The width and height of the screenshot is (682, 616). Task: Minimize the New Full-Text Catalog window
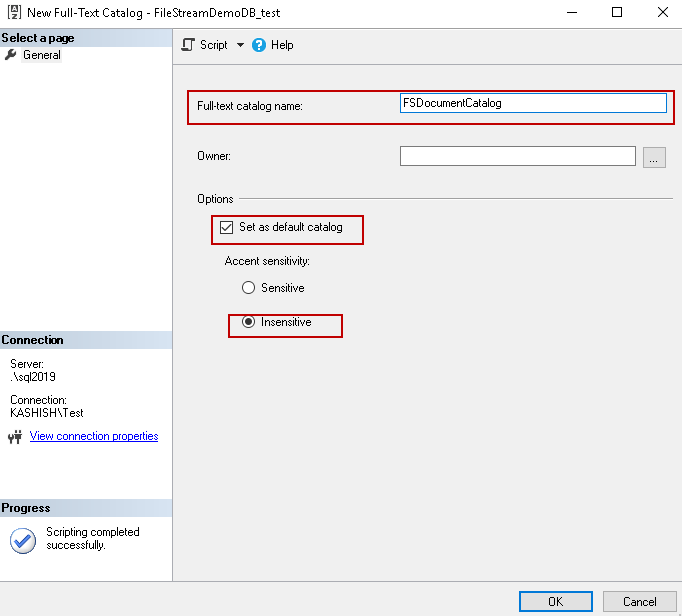click(571, 12)
